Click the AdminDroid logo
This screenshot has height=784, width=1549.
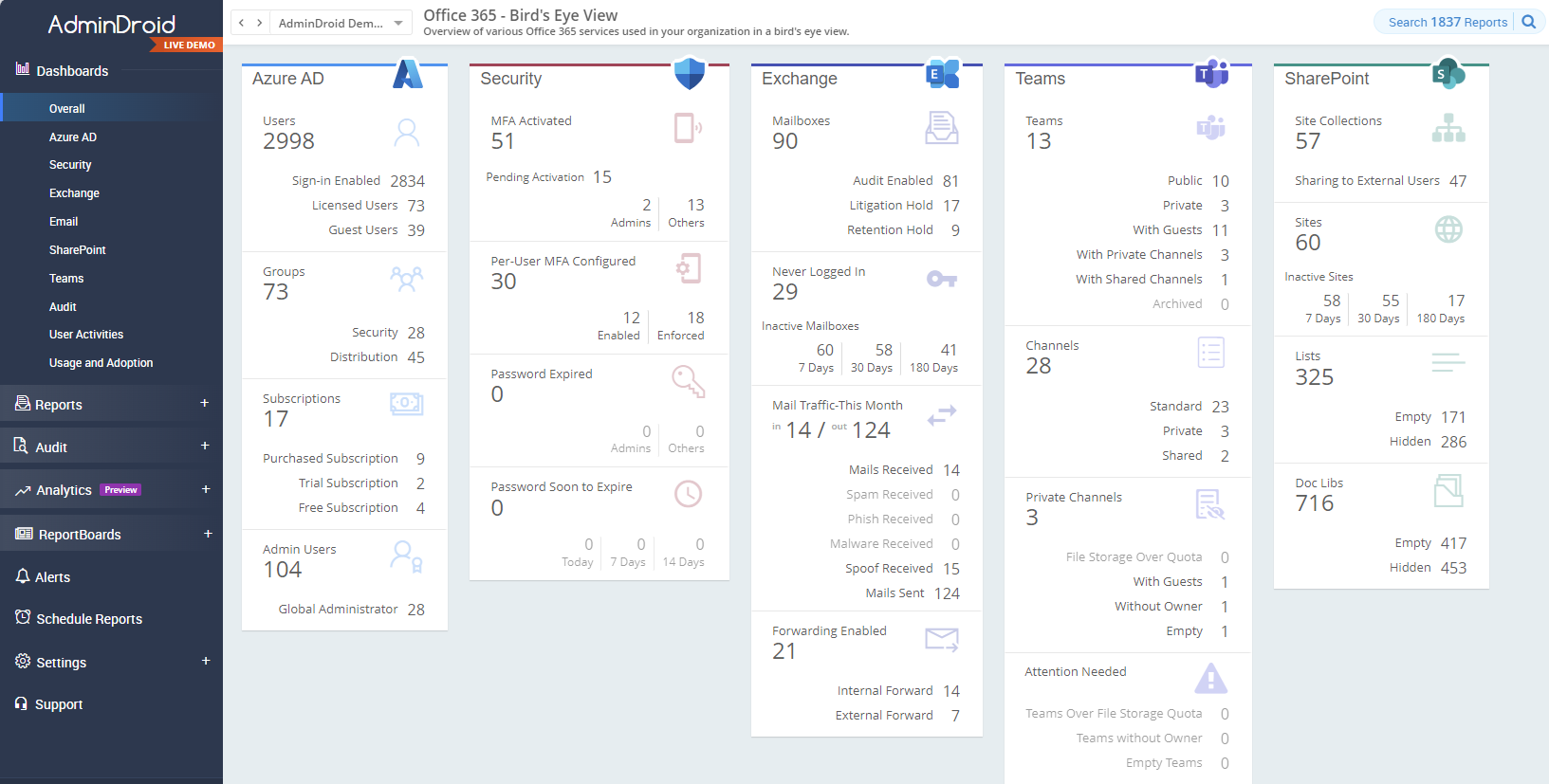[112, 25]
